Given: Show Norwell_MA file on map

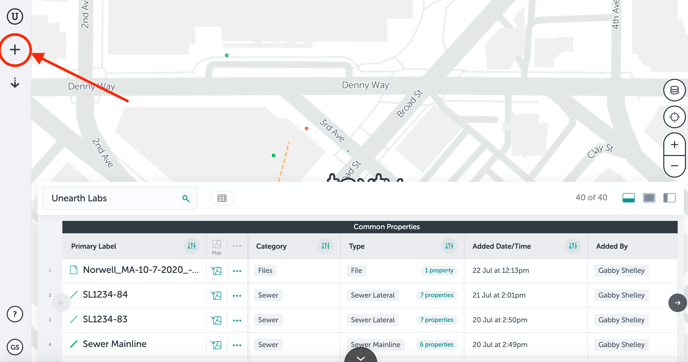Looking at the screenshot, I should [216, 271].
